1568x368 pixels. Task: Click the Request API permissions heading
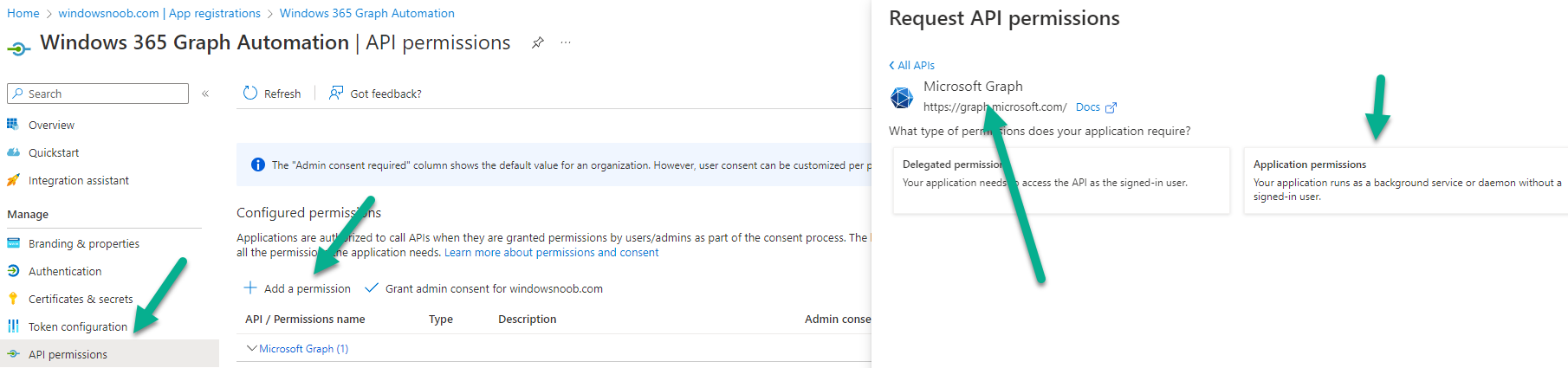coord(1004,18)
